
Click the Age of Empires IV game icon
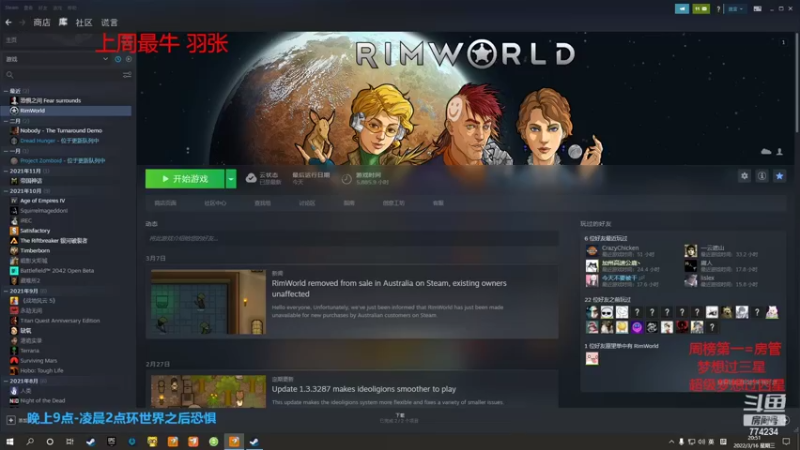coord(14,201)
